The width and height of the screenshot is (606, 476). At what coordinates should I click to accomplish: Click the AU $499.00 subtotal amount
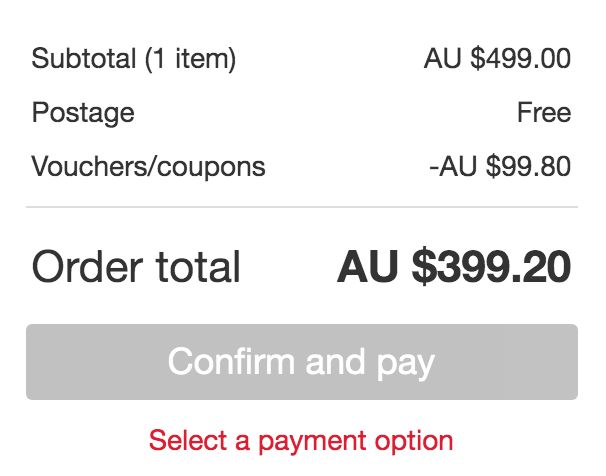coord(497,59)
